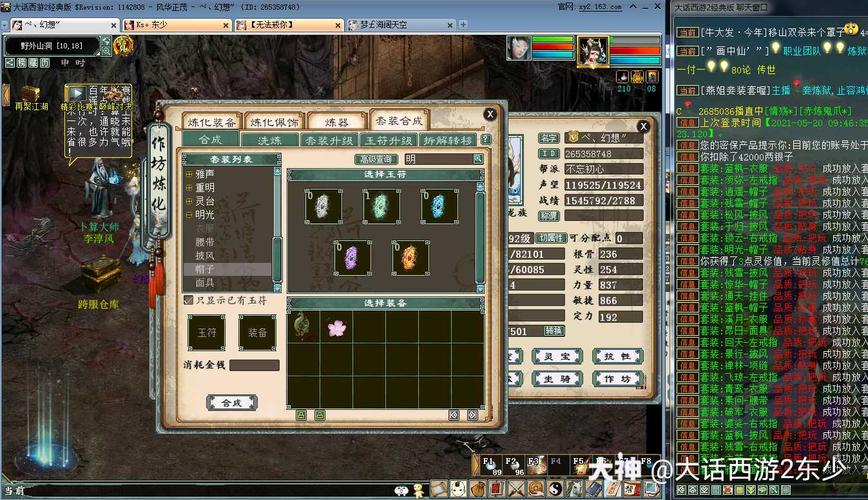
Task: Toggle 只显示已有玉符 checkbox
Action: 188,299
